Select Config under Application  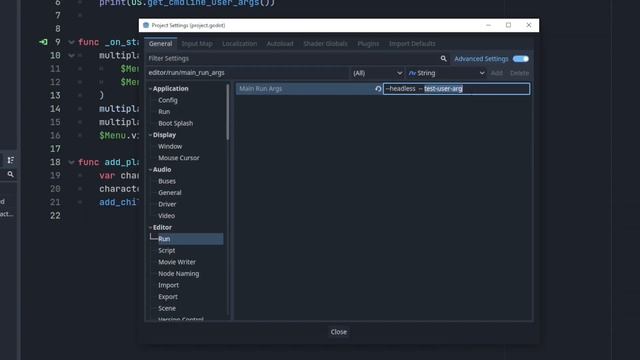coord(168,100)
